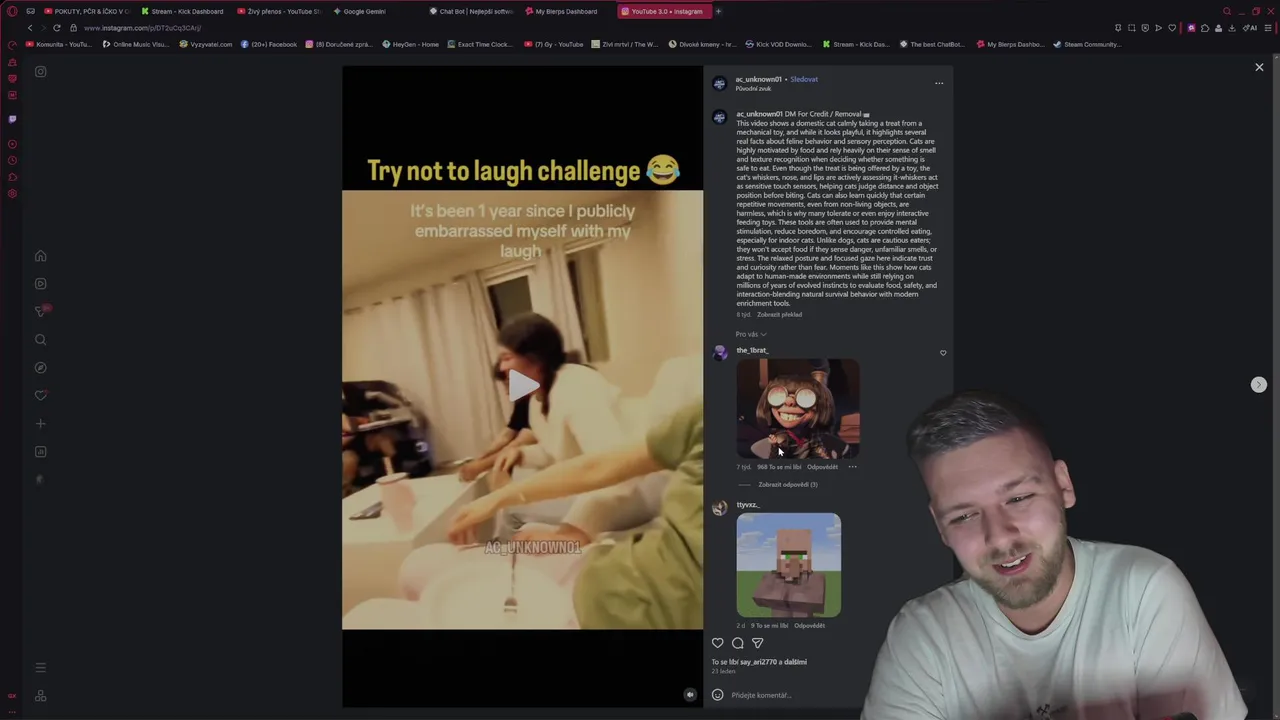1280x720 pixels.
Task: Go to next post with right arrow
Action: [1259, 385]
